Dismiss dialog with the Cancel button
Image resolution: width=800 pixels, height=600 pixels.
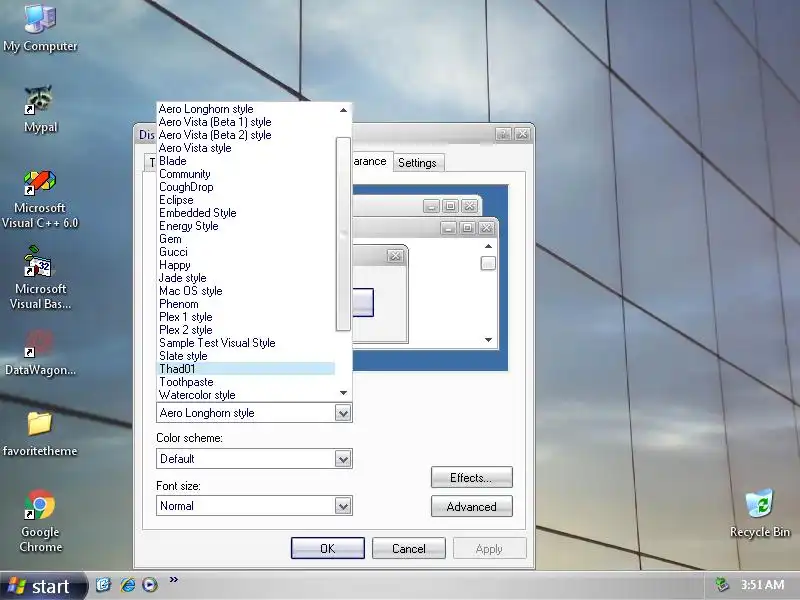click(x=409, y=548)
